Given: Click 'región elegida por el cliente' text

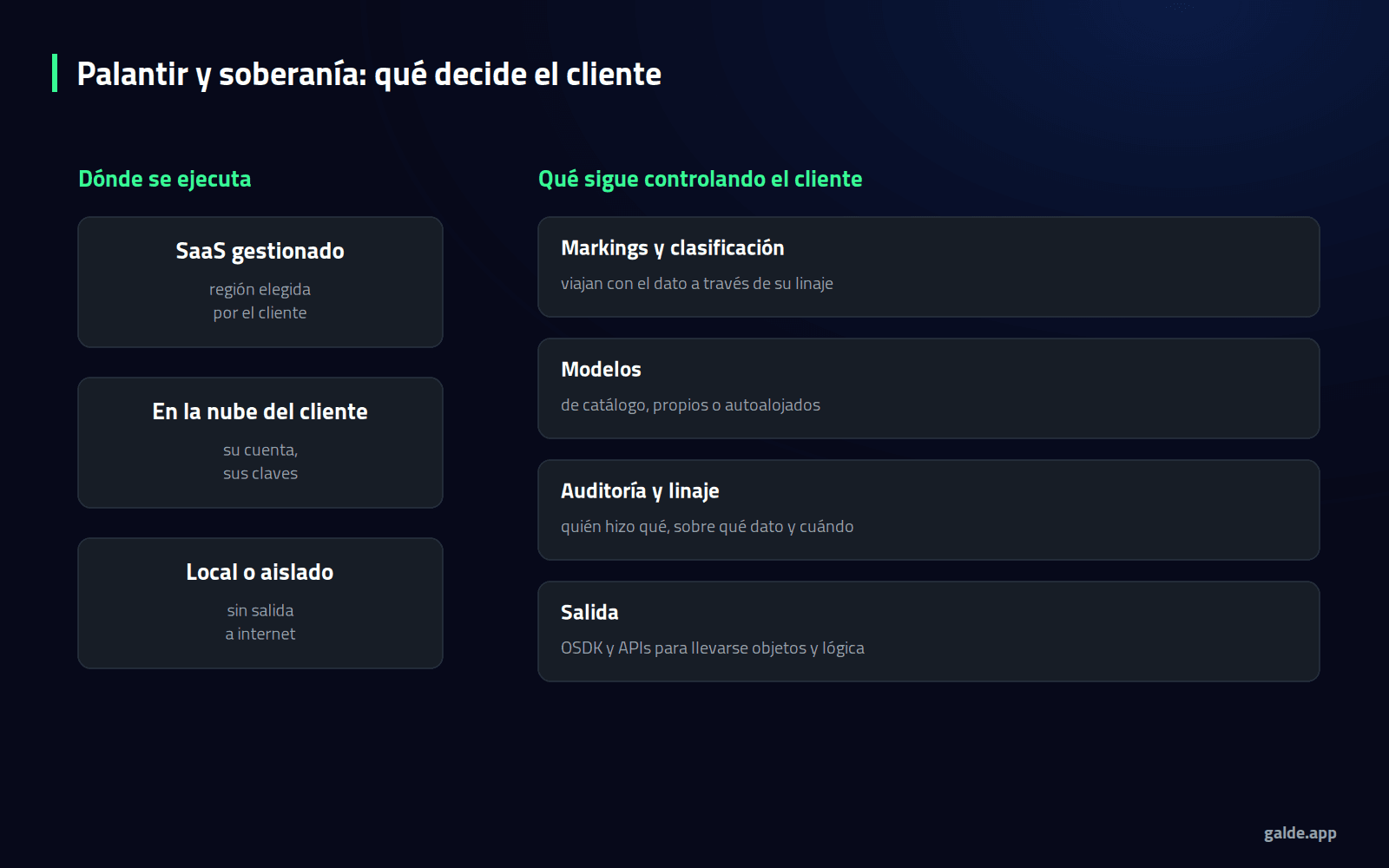Looking at the screenshot, I should (260, 301).
